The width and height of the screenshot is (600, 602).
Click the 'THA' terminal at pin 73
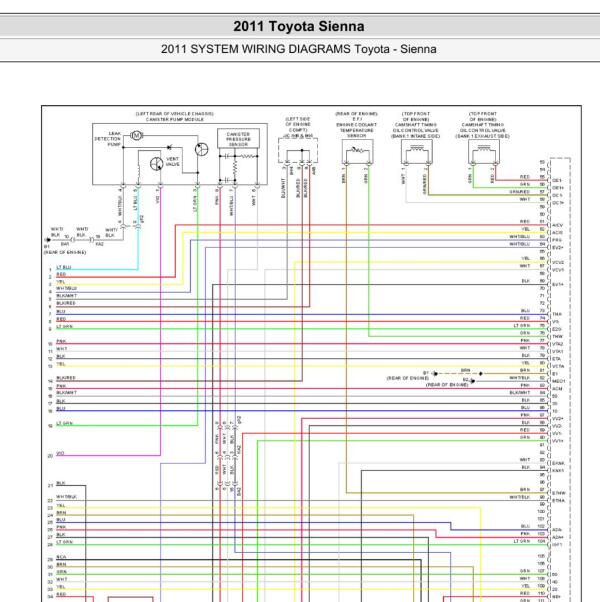(x=557, y=314)
